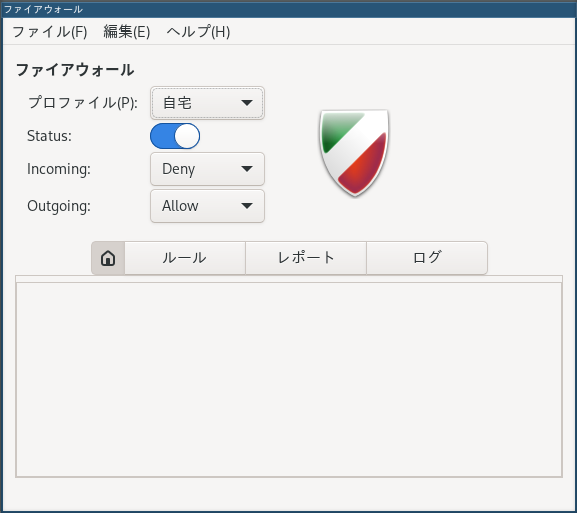577x513 pixels.
Task: Open the ヘルプ(H) menu
Action: (x=198, y=32)
